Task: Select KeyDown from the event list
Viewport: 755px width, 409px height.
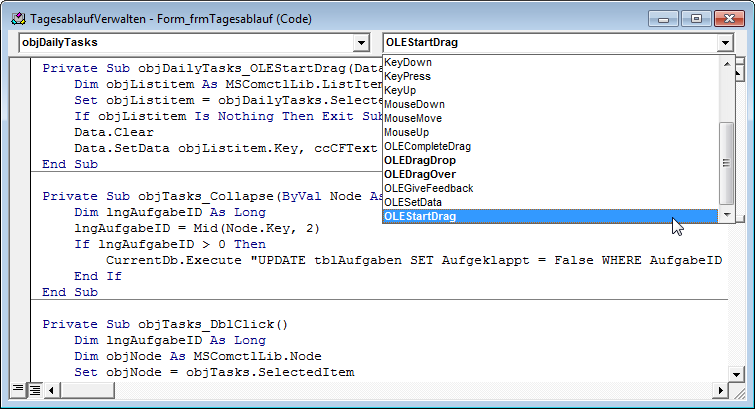Action: [x=409, y=62]
